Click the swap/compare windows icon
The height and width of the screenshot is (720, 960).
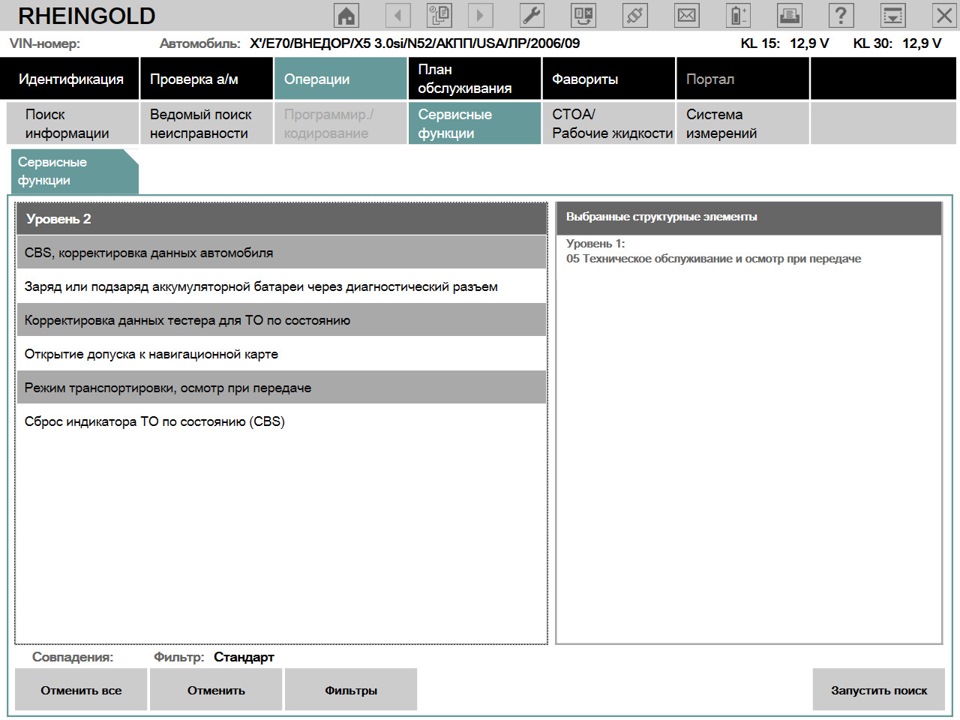[583, 15]
